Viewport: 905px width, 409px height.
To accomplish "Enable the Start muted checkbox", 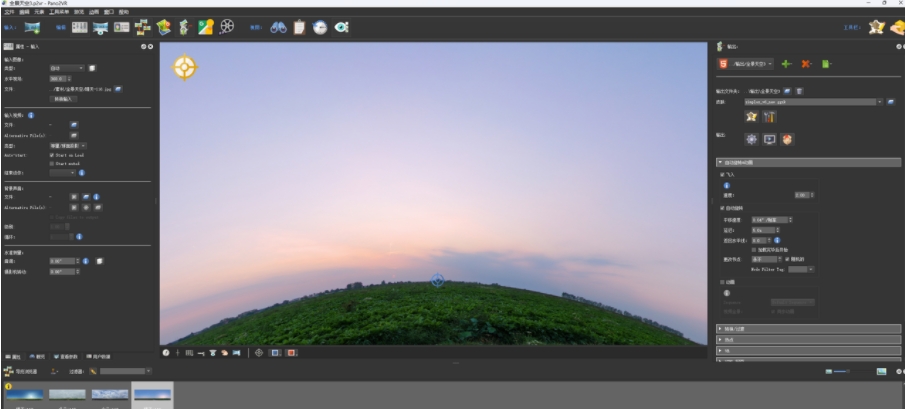I will pyautogui.click(x=52, y=164).
